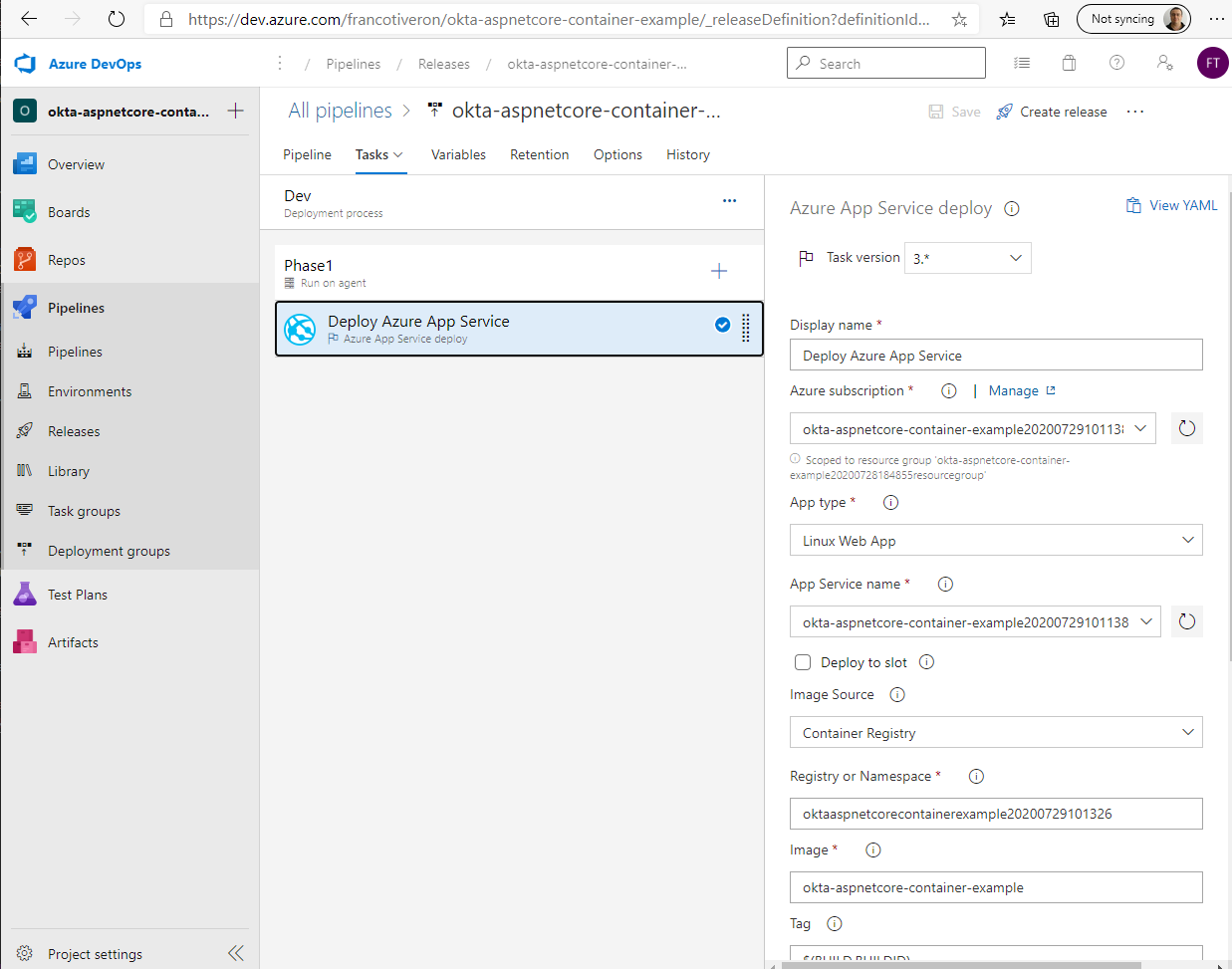The image size is (1232, 969).
Task: Open the Dev stage more options menu
Action: point(729,200)
